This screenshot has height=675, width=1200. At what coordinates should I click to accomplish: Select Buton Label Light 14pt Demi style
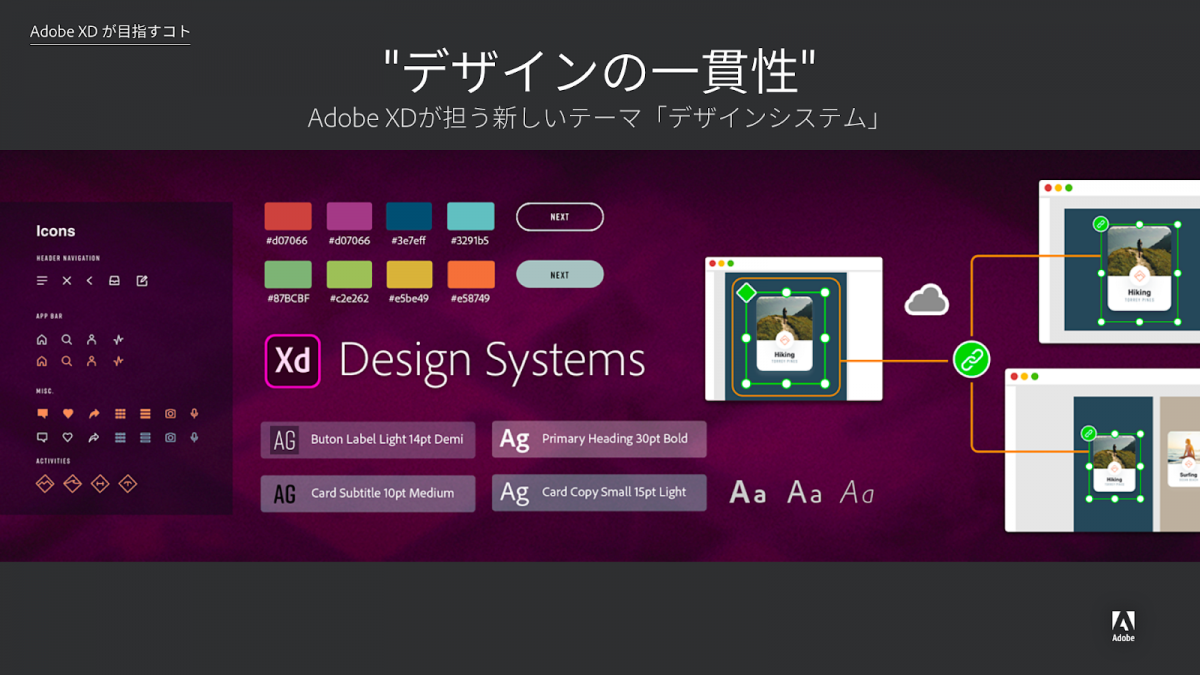368,439
